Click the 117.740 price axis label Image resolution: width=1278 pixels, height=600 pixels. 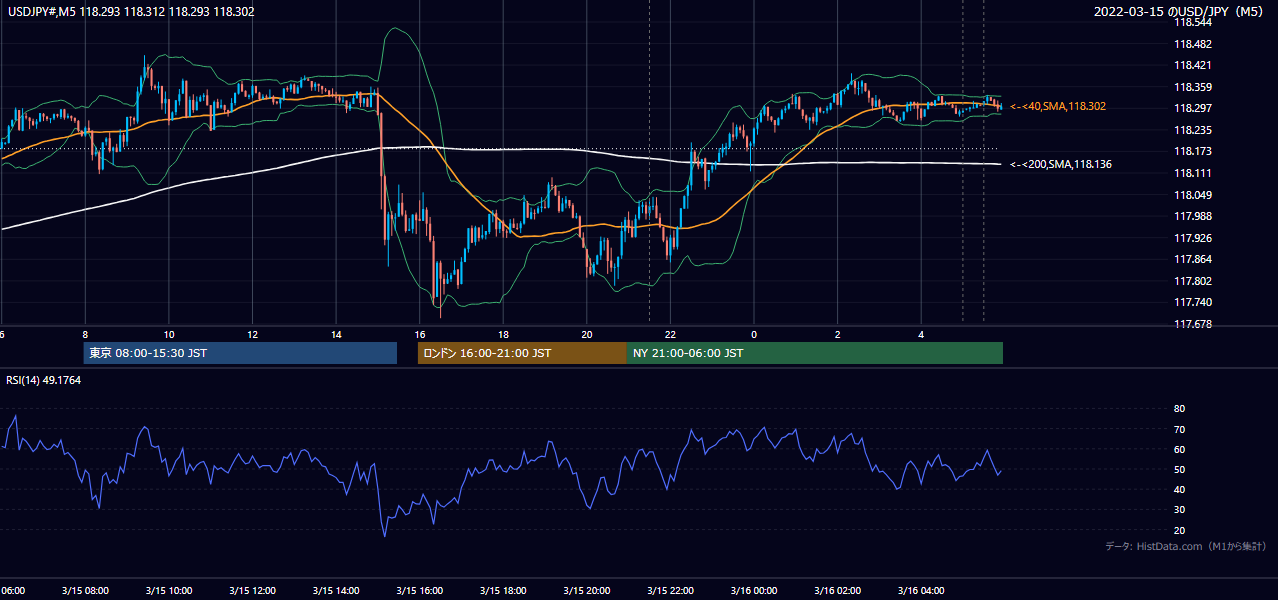(1193, 302)
